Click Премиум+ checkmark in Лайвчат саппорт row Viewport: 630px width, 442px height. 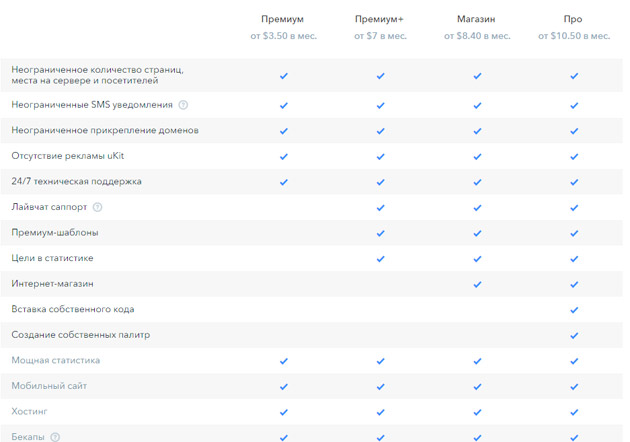tap(380, 207)
